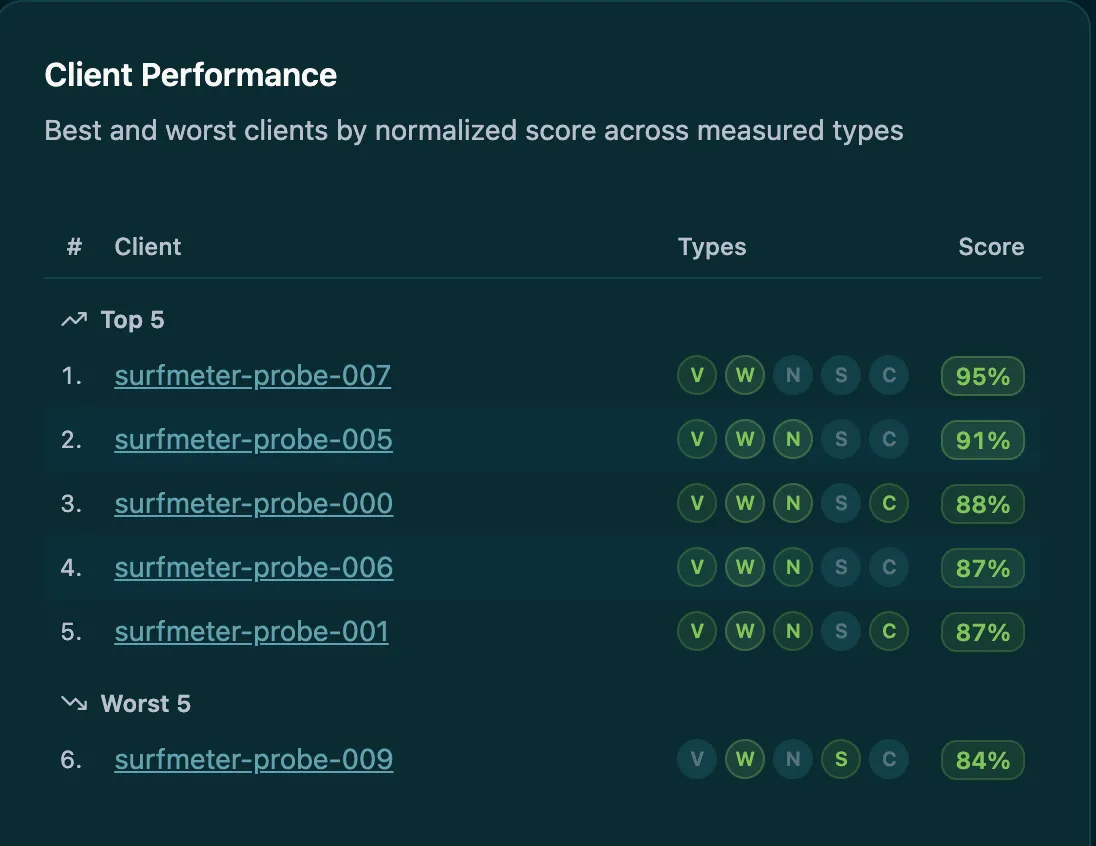The width and height of the screenshot is (1096, 846).
Task: Click the 84% score badge
Action: [983, 760]
